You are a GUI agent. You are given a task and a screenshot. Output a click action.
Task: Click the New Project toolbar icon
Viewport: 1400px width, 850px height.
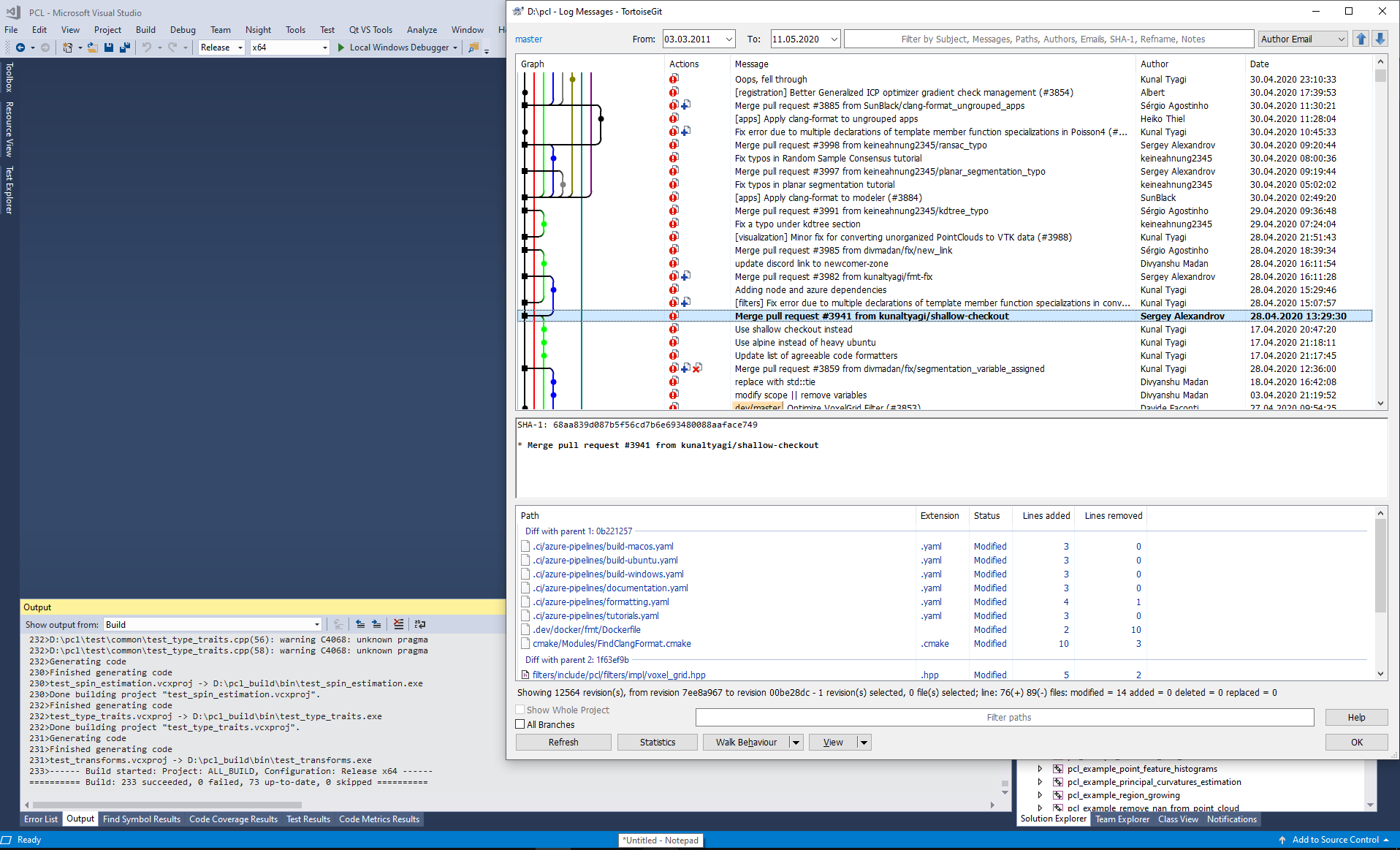[67, 48]
